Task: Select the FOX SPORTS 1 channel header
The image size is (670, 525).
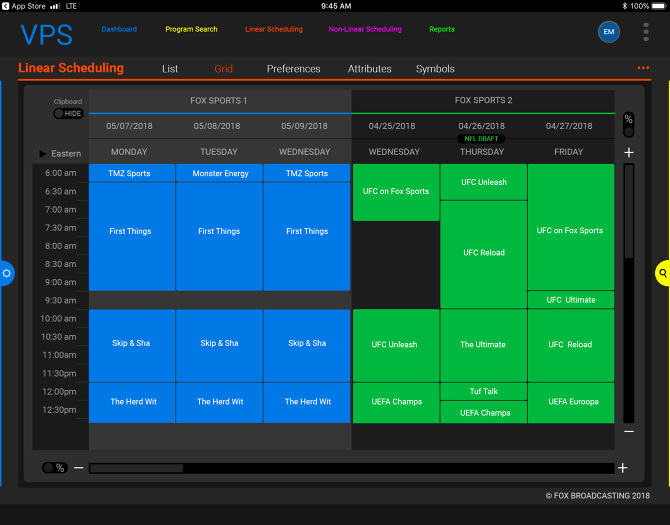Action: pos(219,101)
